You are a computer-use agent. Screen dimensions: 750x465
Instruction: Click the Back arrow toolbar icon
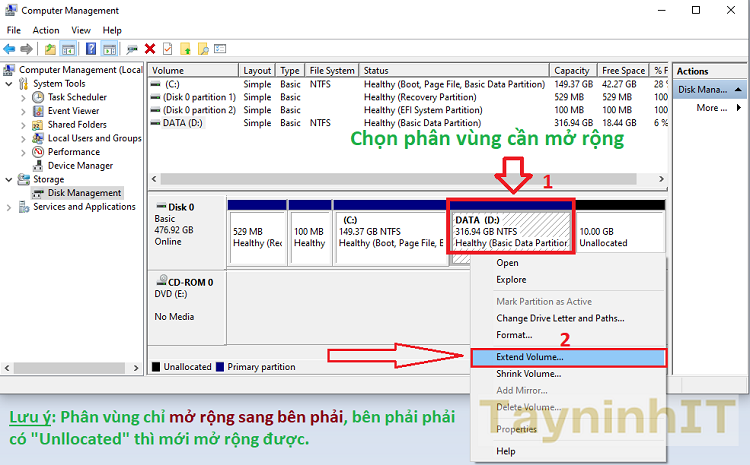coord(10,48)
